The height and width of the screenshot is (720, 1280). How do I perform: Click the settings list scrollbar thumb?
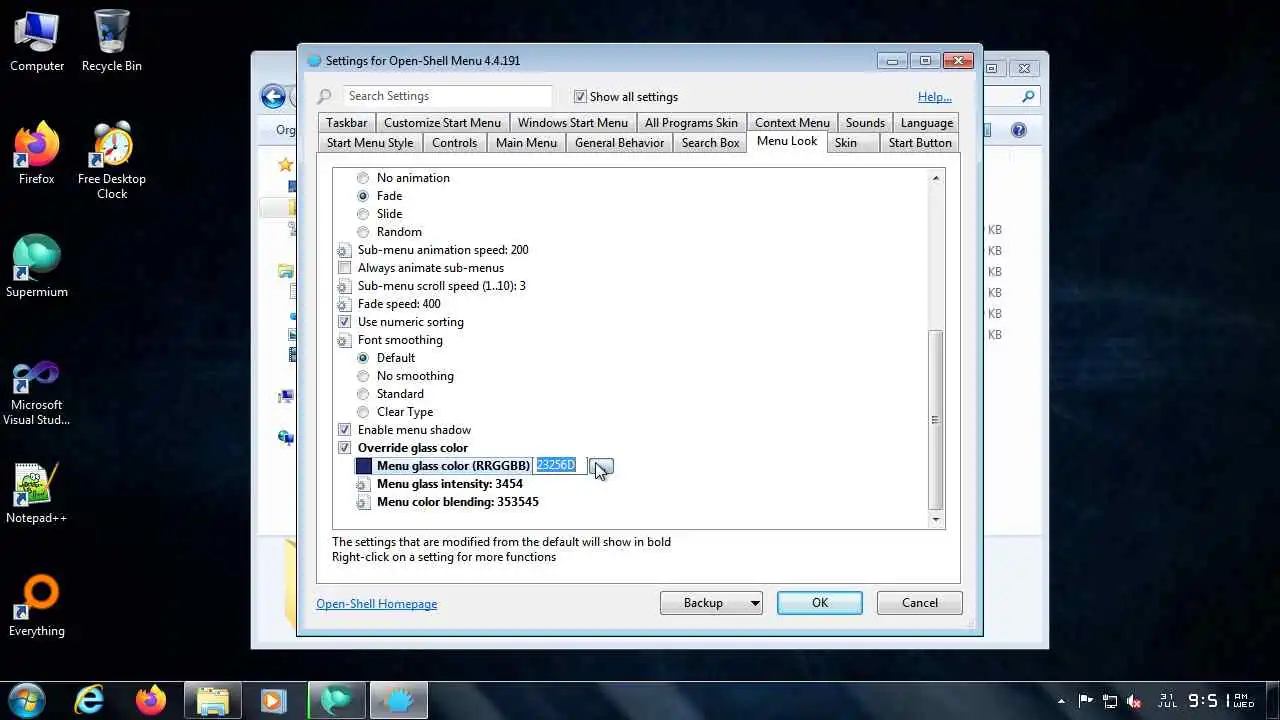tap(936, 420)
